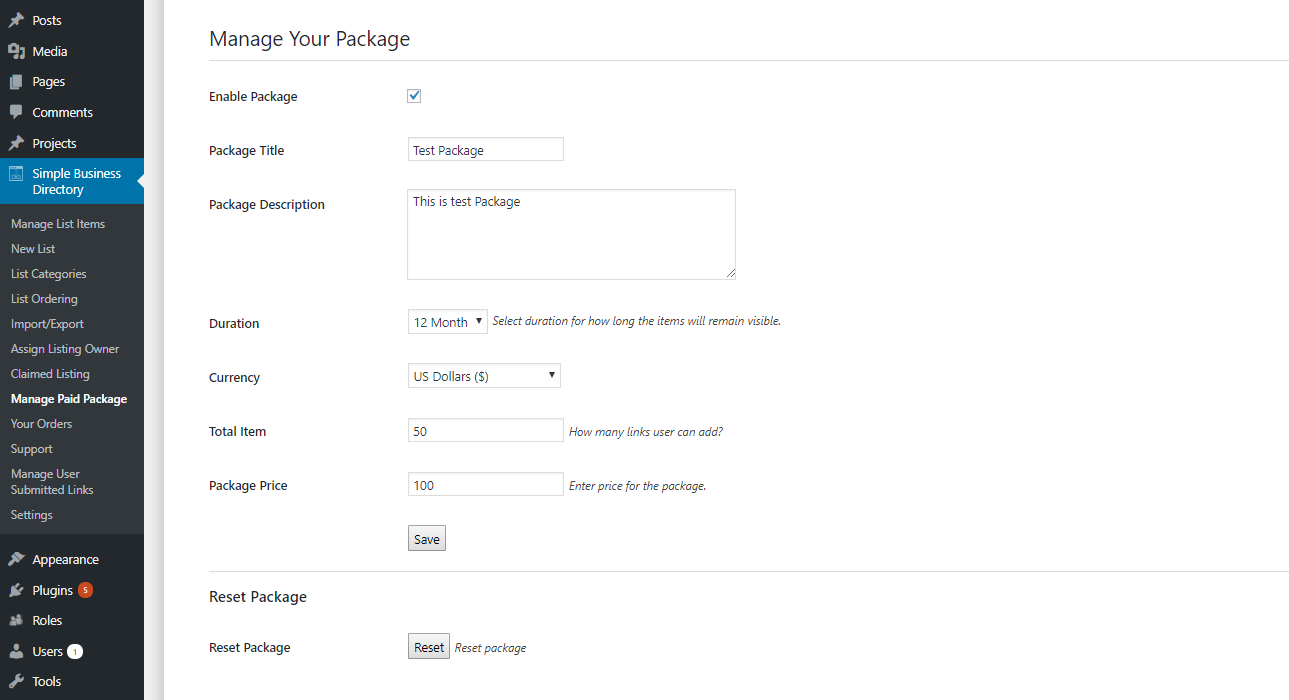Open the Currency dropdown
The image size is (1289, 700).
(484, 376)
